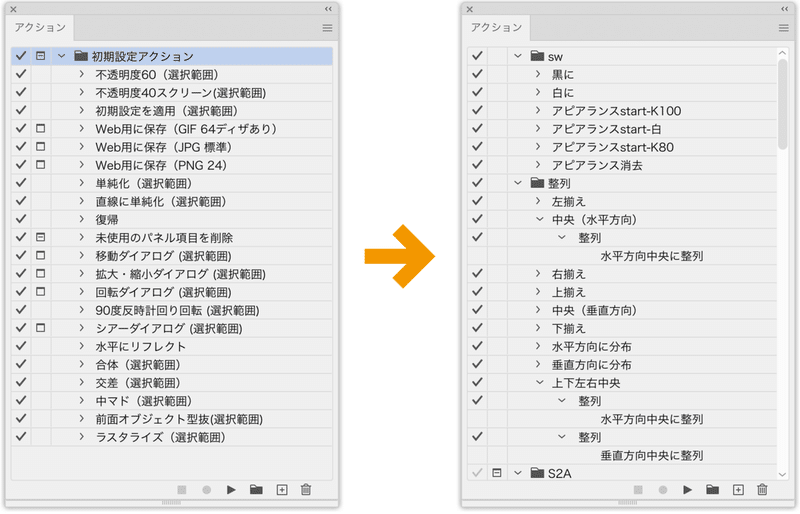800x514 pixels.
Task: Click Play action button in right panel
Action: (687, 490)
